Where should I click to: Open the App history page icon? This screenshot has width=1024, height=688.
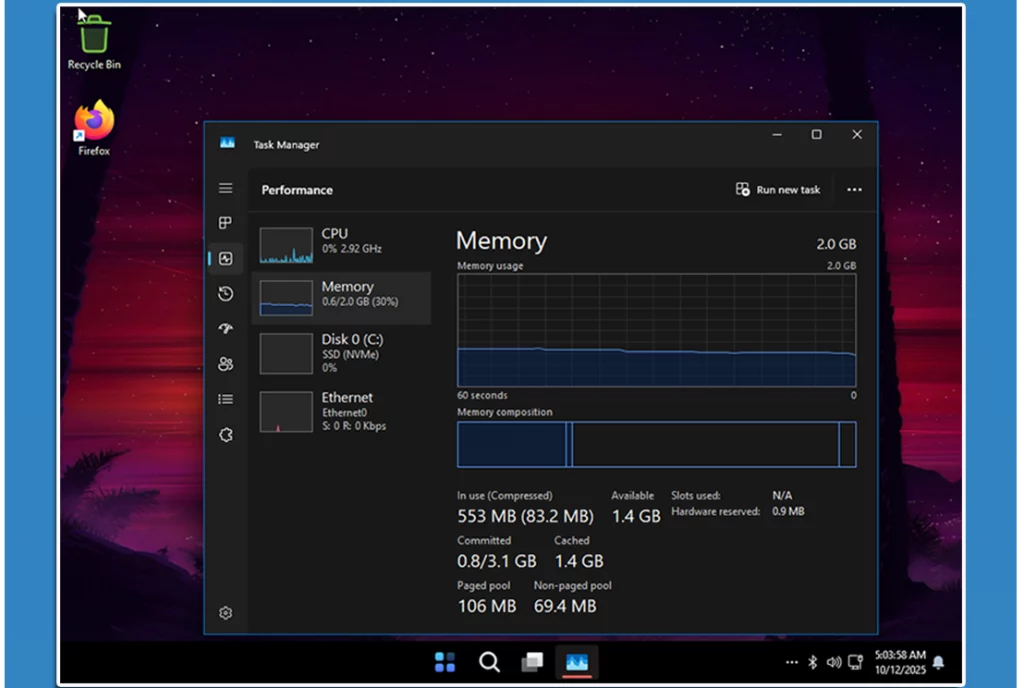tap(226, 294)
